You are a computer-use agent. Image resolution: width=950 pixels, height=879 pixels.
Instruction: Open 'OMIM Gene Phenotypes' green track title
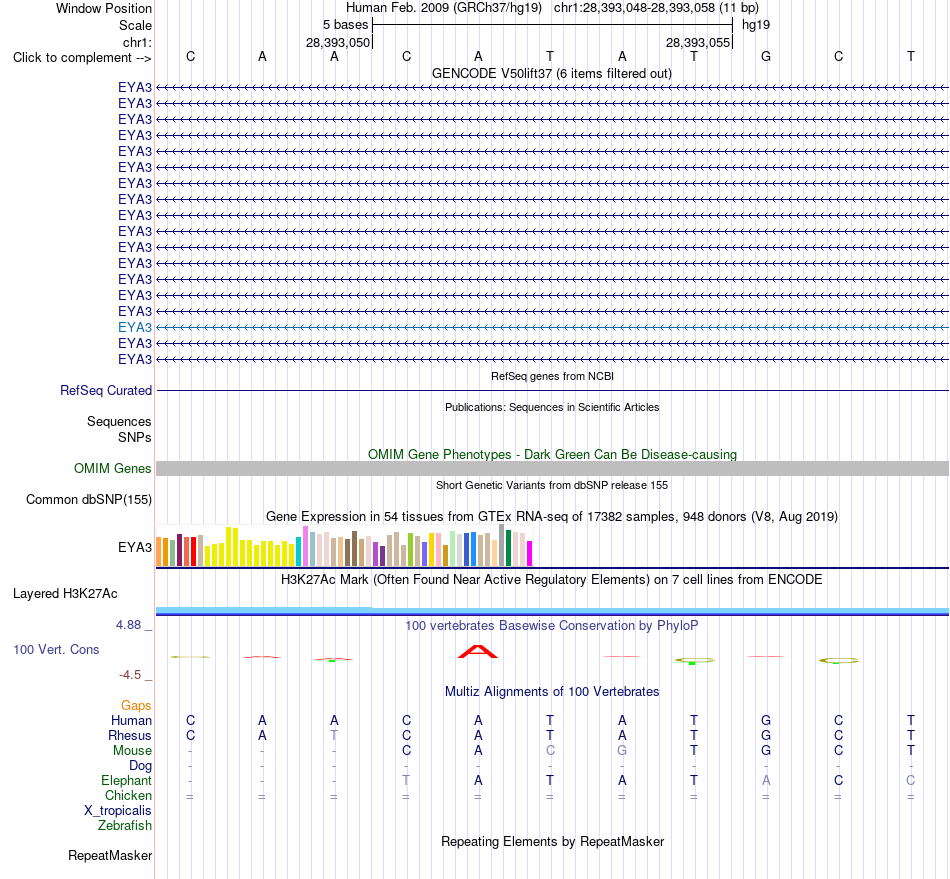552,454
